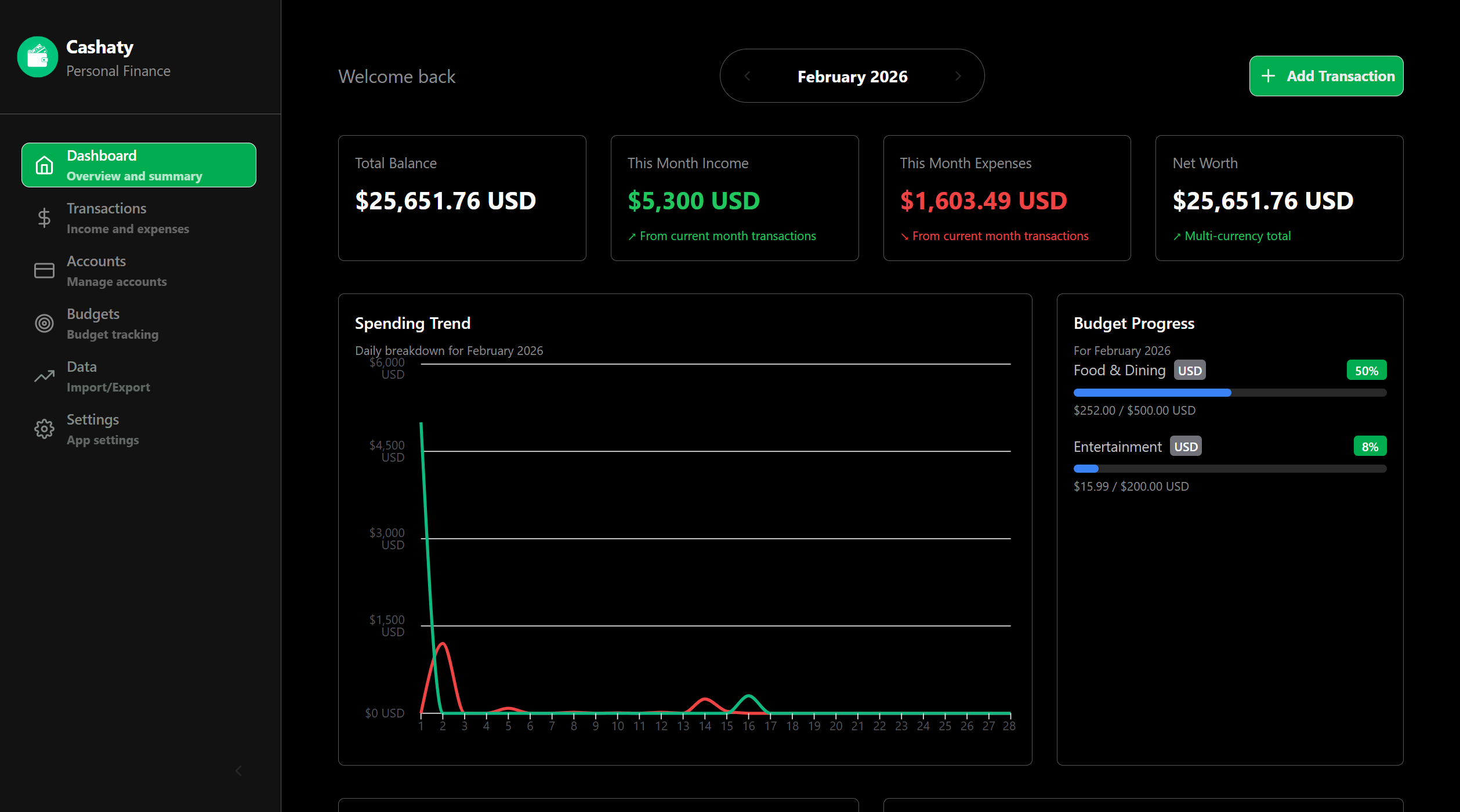Click the Food & Dining USD badge
The height and width of the screenshot is (812, 1460).
coord(1189,371)
